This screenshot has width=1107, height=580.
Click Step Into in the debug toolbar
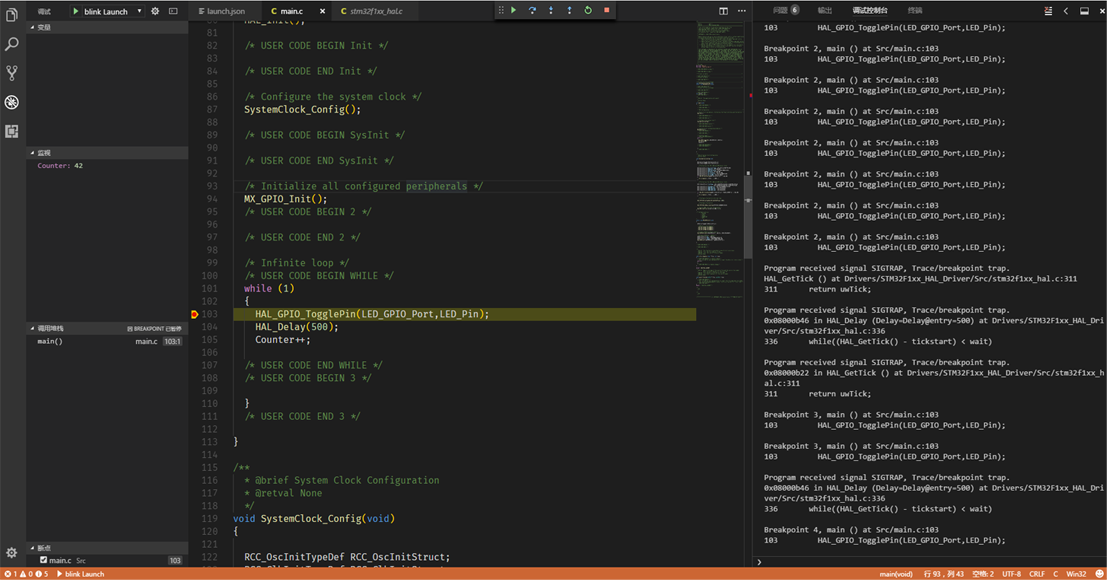[551, 11]
